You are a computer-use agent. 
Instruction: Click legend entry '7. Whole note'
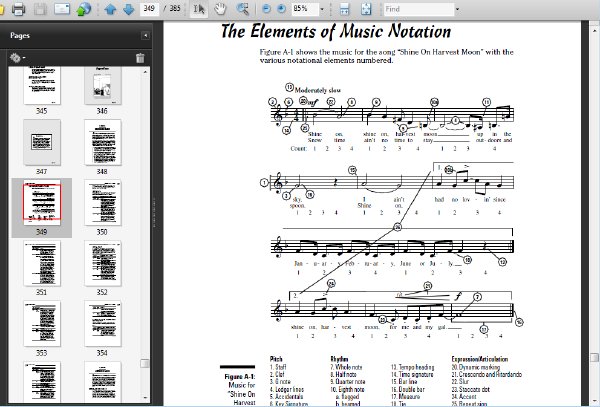[346, 367]
